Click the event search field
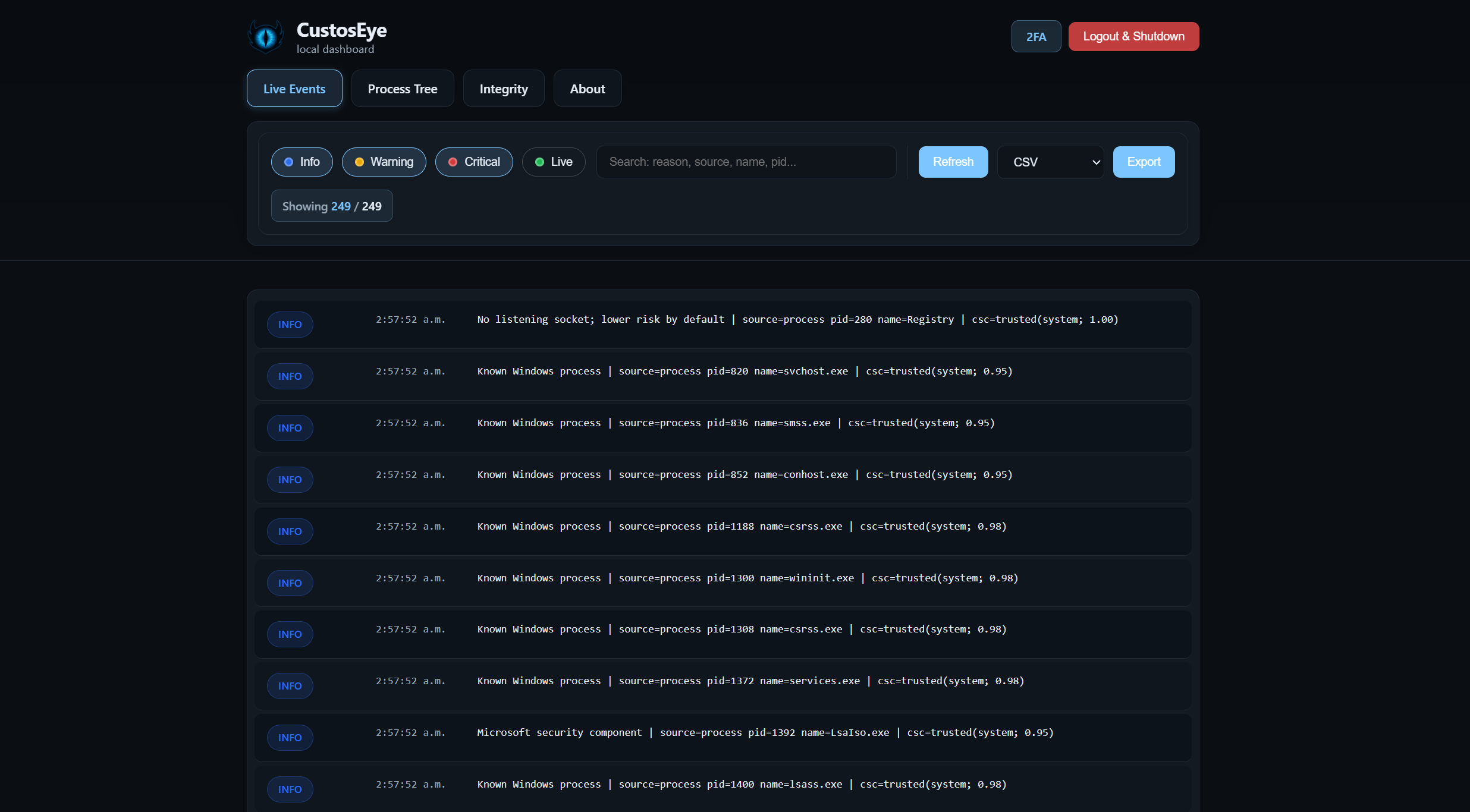 click(x=746, y=162)
